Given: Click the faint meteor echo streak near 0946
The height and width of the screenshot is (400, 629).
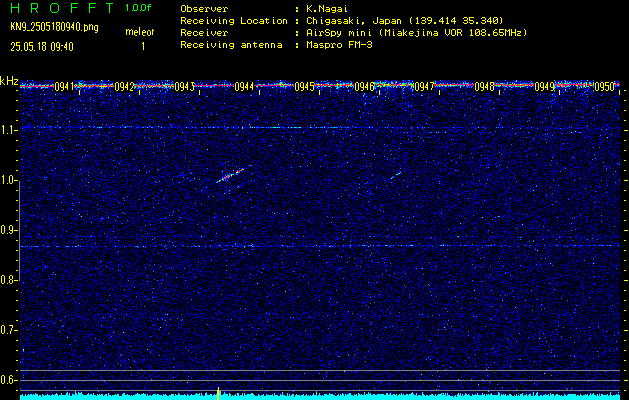Looking at the screenshot, I should [396, 175].
